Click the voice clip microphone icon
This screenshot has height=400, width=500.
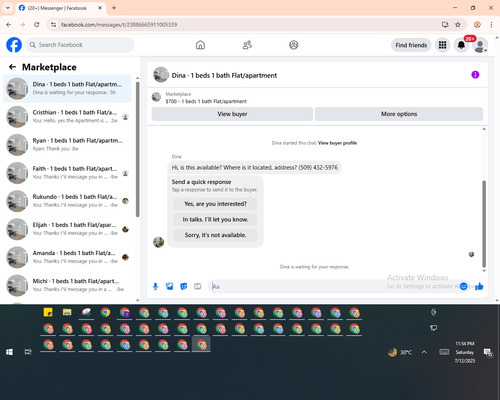tap(155, 286)
